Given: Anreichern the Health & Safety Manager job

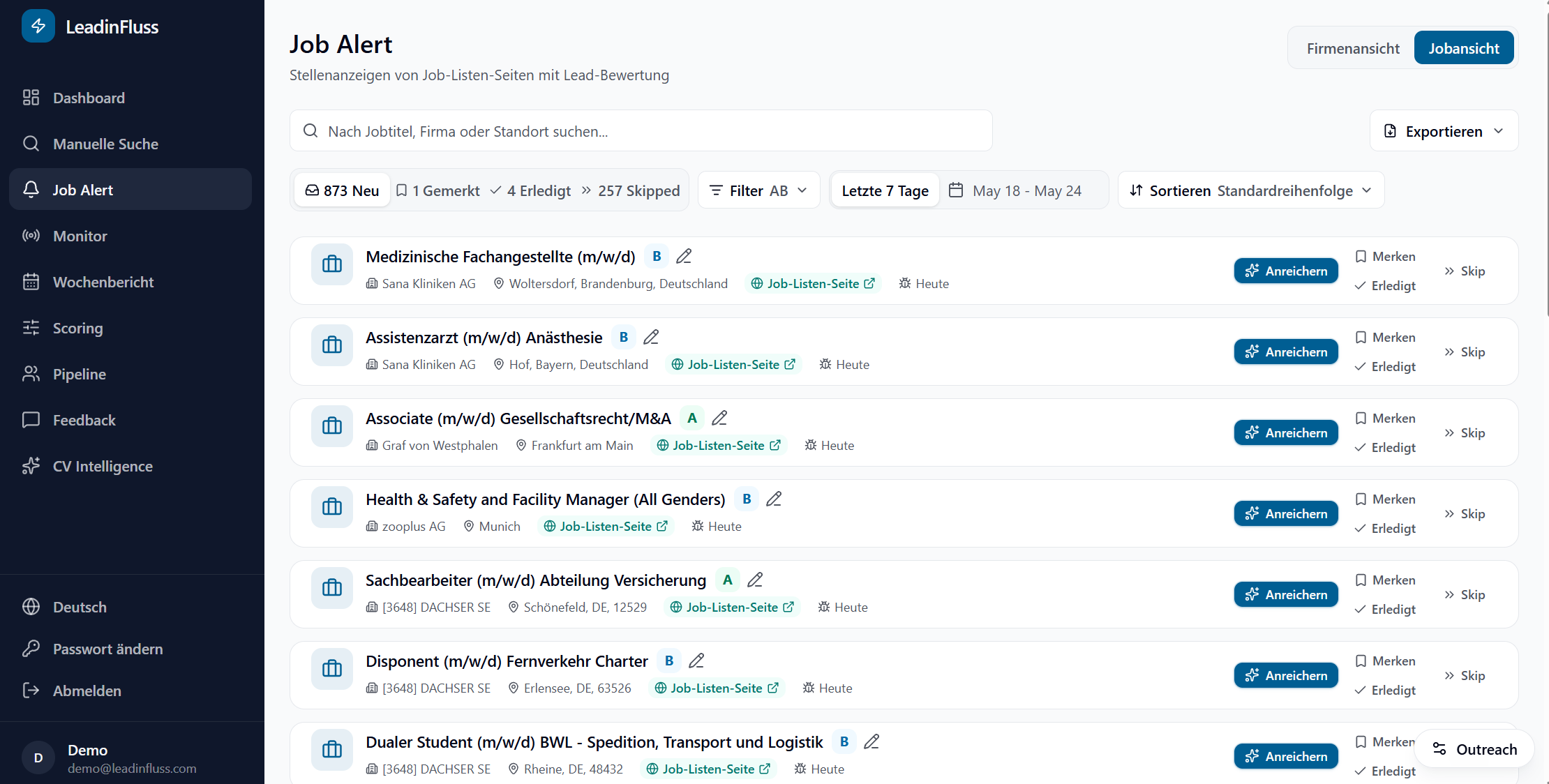Looking at the screenshot, I should (1286, 513).
